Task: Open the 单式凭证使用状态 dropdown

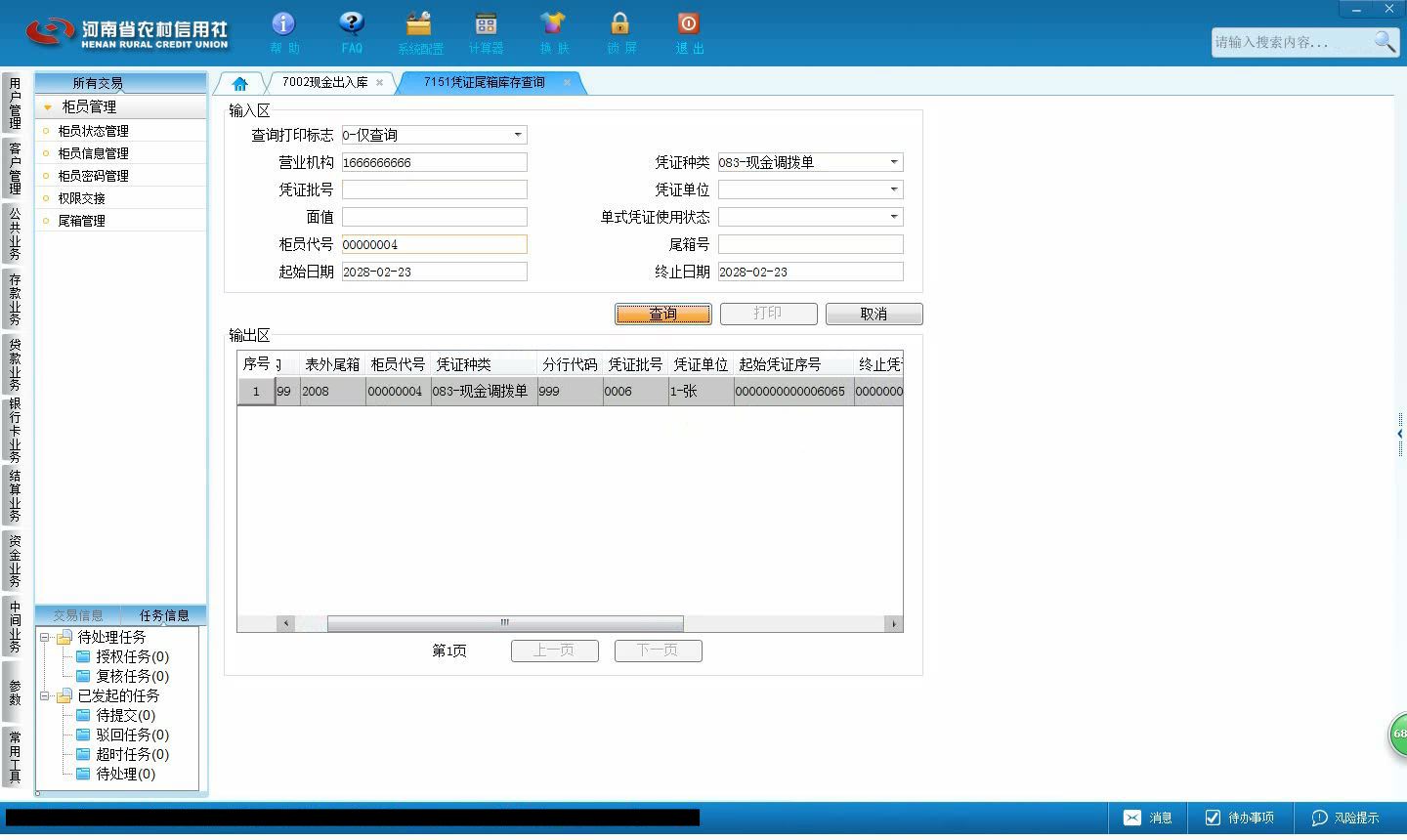Action: (894, 217)
